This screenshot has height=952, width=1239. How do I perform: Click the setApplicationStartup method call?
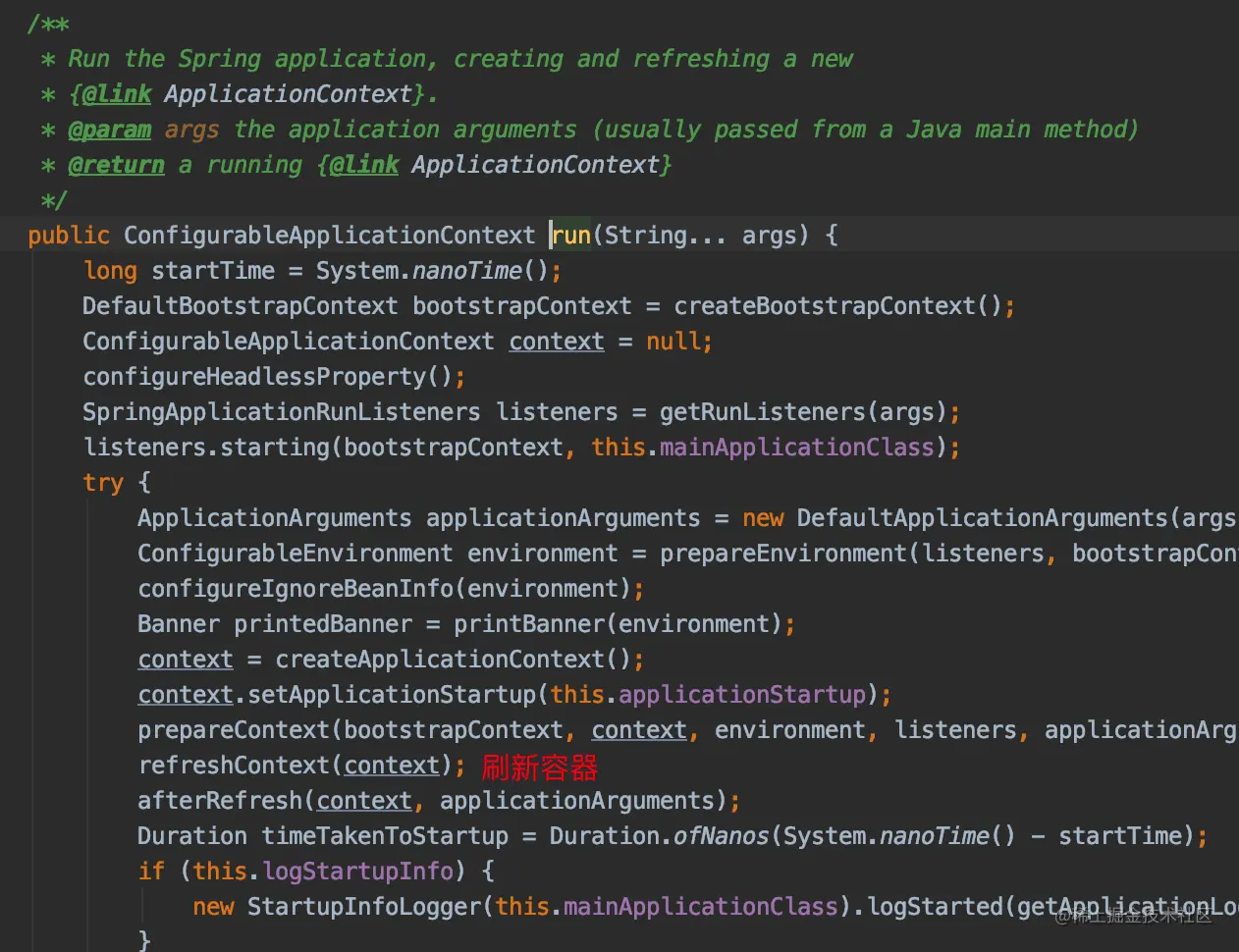[x=392, y=695]
